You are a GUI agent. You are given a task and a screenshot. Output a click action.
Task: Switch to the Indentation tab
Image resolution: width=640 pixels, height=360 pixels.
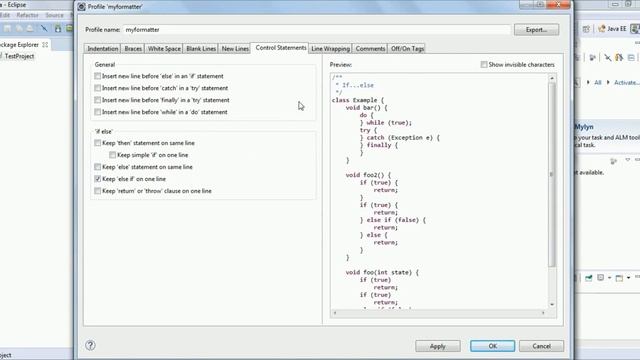pos(102,49)
